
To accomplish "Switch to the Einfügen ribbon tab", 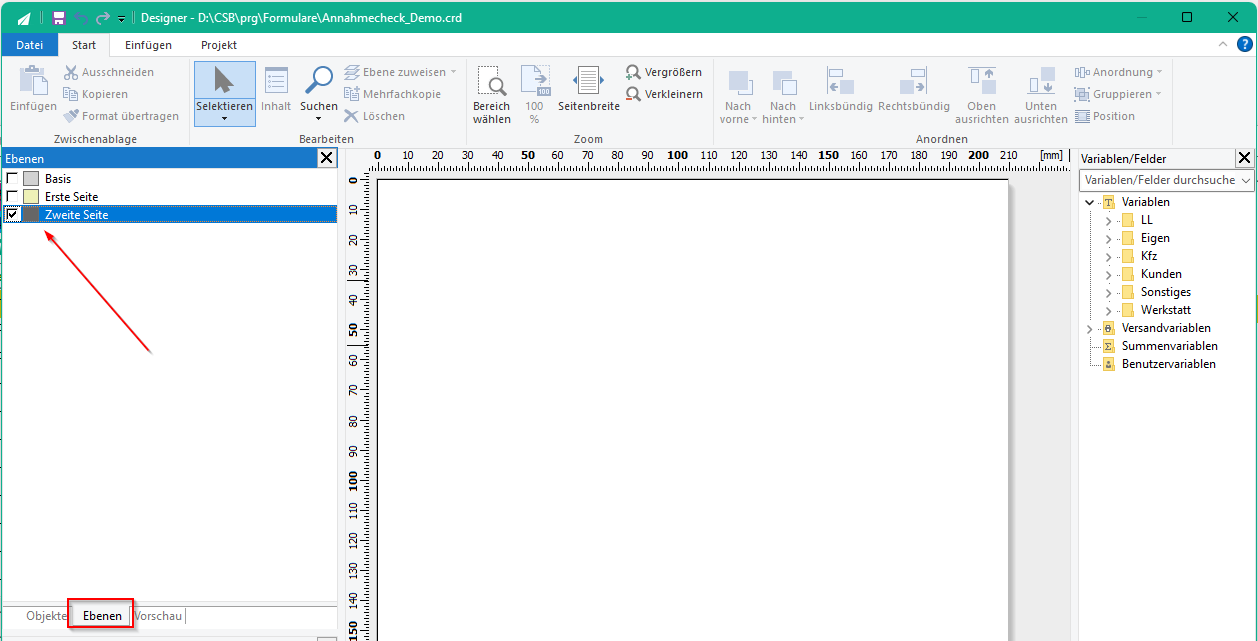I will pos(148,45).
